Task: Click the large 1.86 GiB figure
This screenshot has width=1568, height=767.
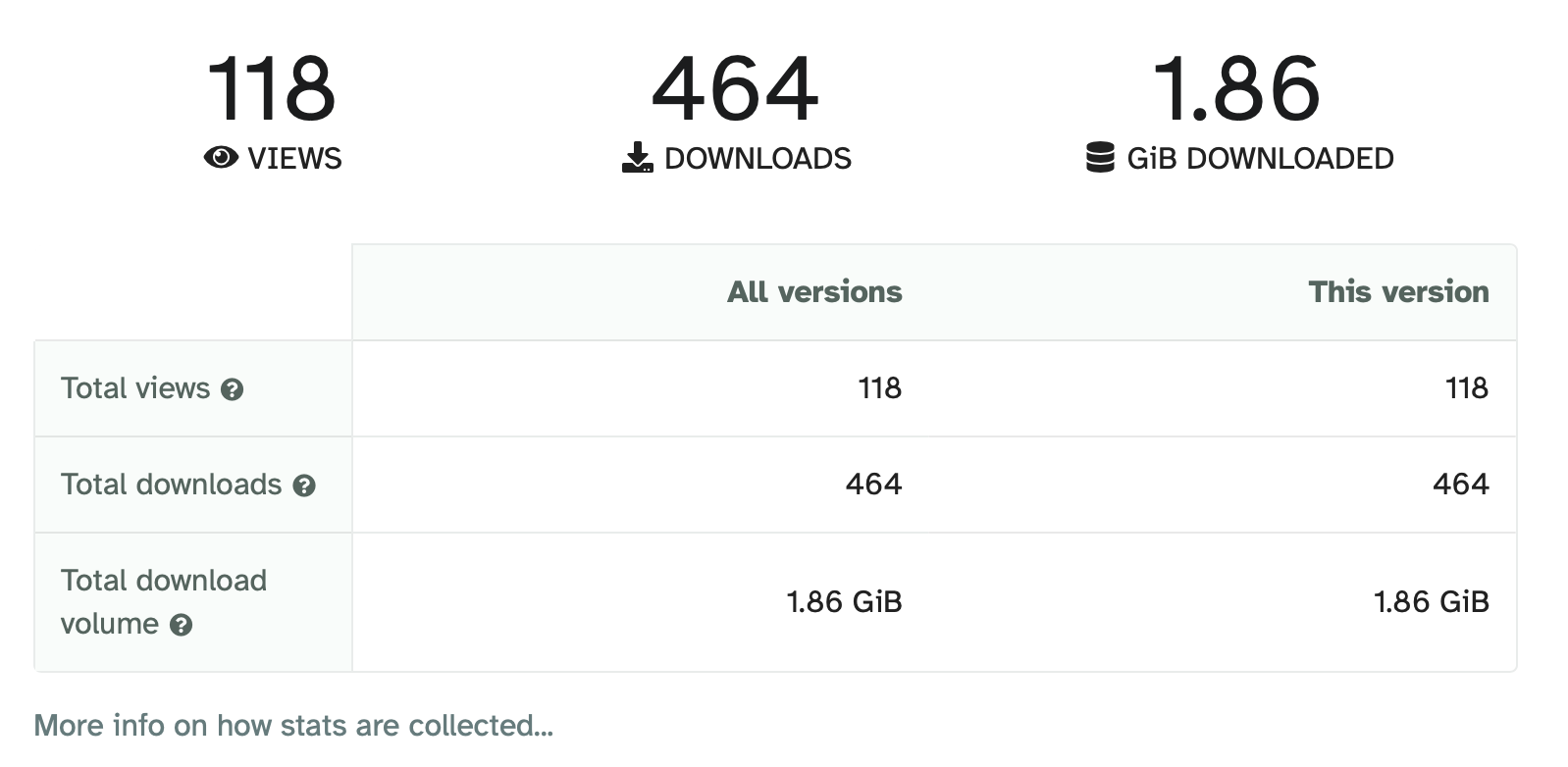Action: pyautogui.click(x=1236, y=90)
